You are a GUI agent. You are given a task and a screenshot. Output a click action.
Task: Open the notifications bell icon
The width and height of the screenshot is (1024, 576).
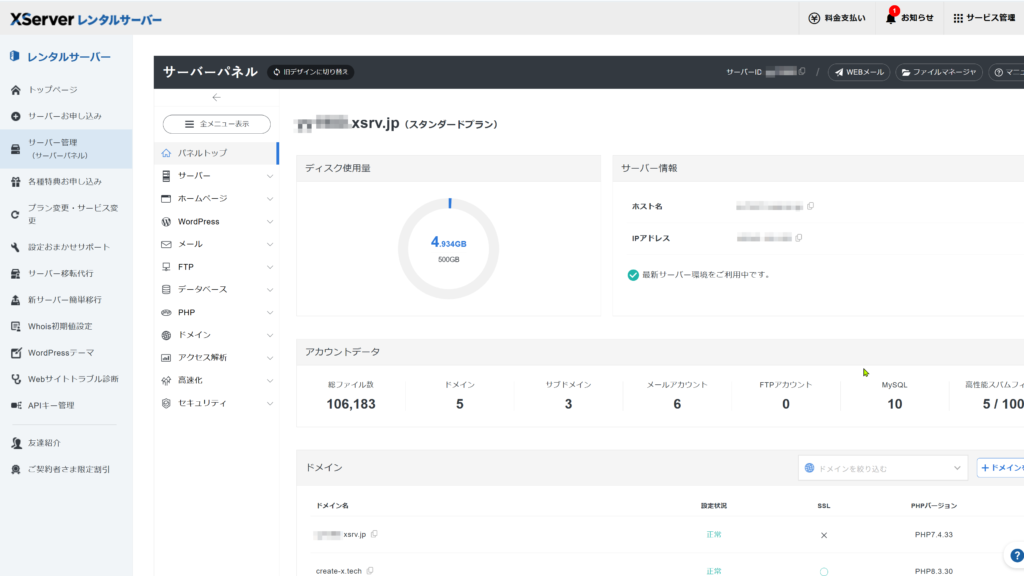[x=891, y=18]
